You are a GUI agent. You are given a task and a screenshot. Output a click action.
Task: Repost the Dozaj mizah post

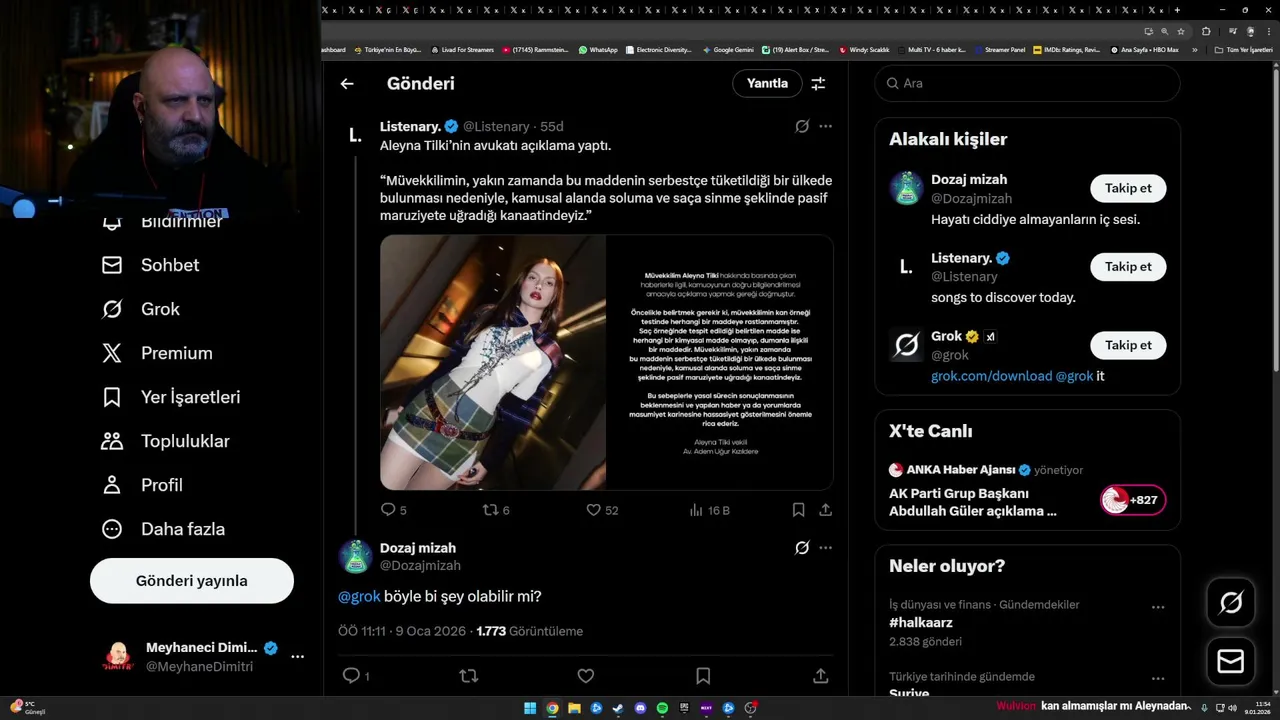[468, 676]
